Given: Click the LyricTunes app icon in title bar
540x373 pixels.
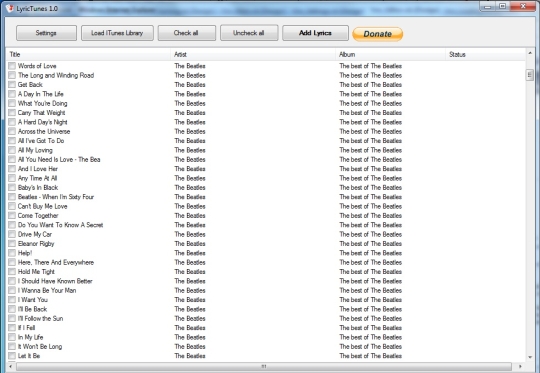Looking at the screenshot, I should (x=10, y=8).
